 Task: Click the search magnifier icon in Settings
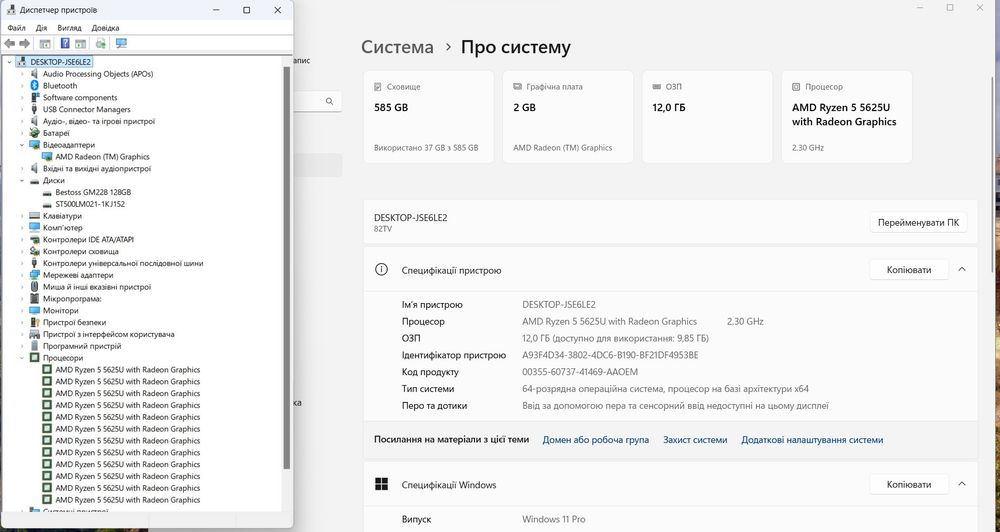[329, 101]
